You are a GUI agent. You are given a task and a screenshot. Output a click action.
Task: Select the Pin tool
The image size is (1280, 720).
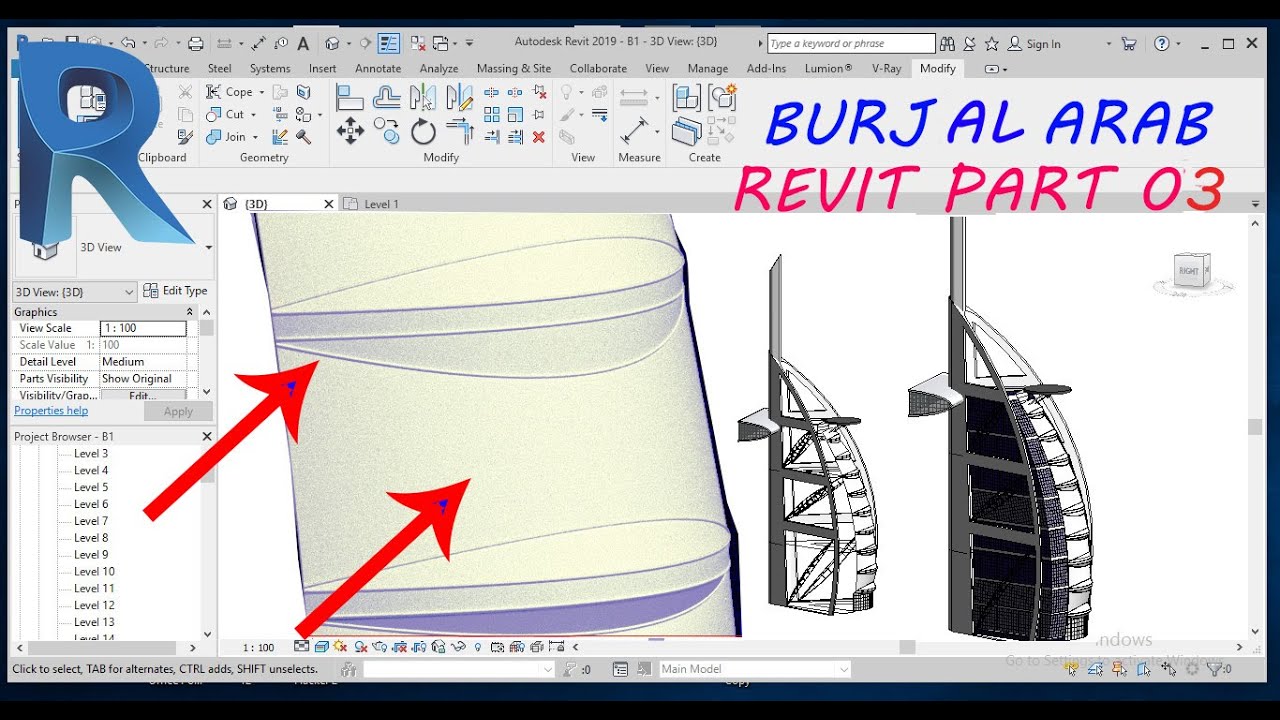coord(539,114)
